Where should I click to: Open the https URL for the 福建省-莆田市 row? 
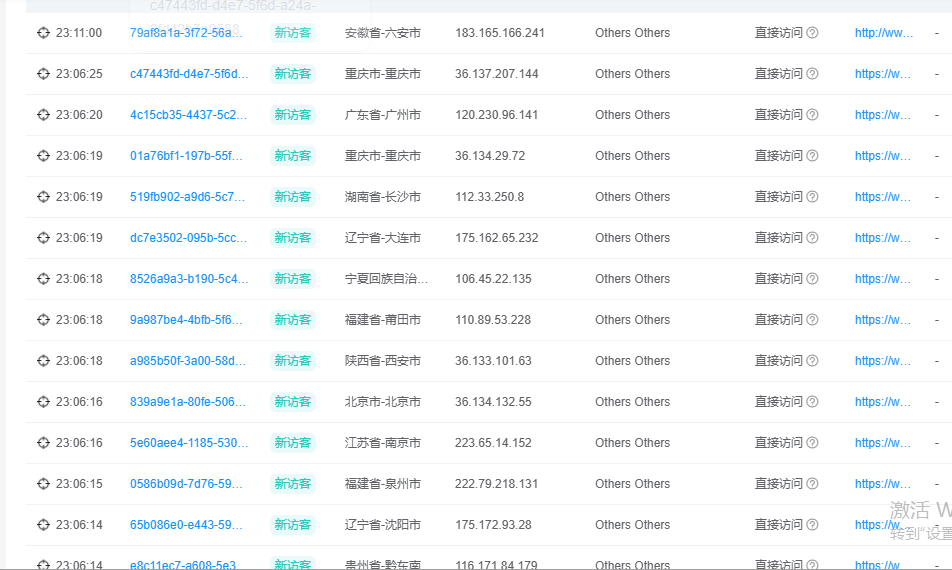coord(882,320)
